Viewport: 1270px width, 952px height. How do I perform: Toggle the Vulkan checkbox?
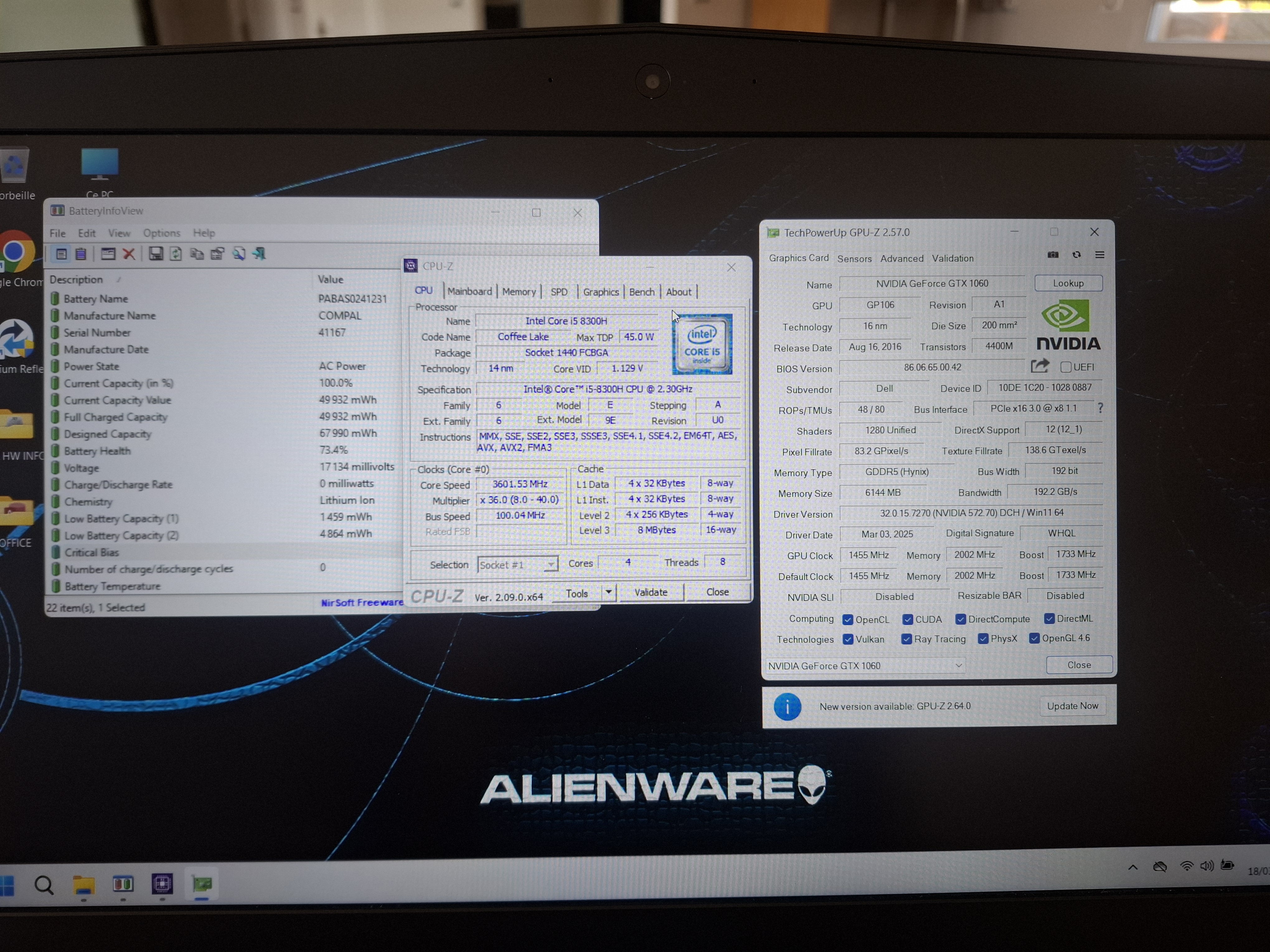coord(847,639)
